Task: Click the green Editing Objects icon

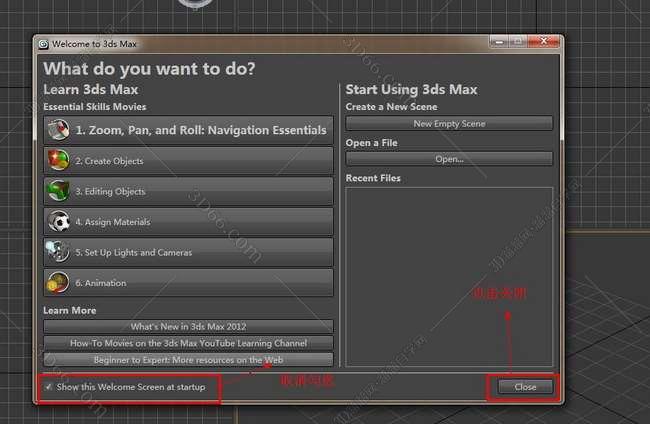Action: [x=58, y=191]
